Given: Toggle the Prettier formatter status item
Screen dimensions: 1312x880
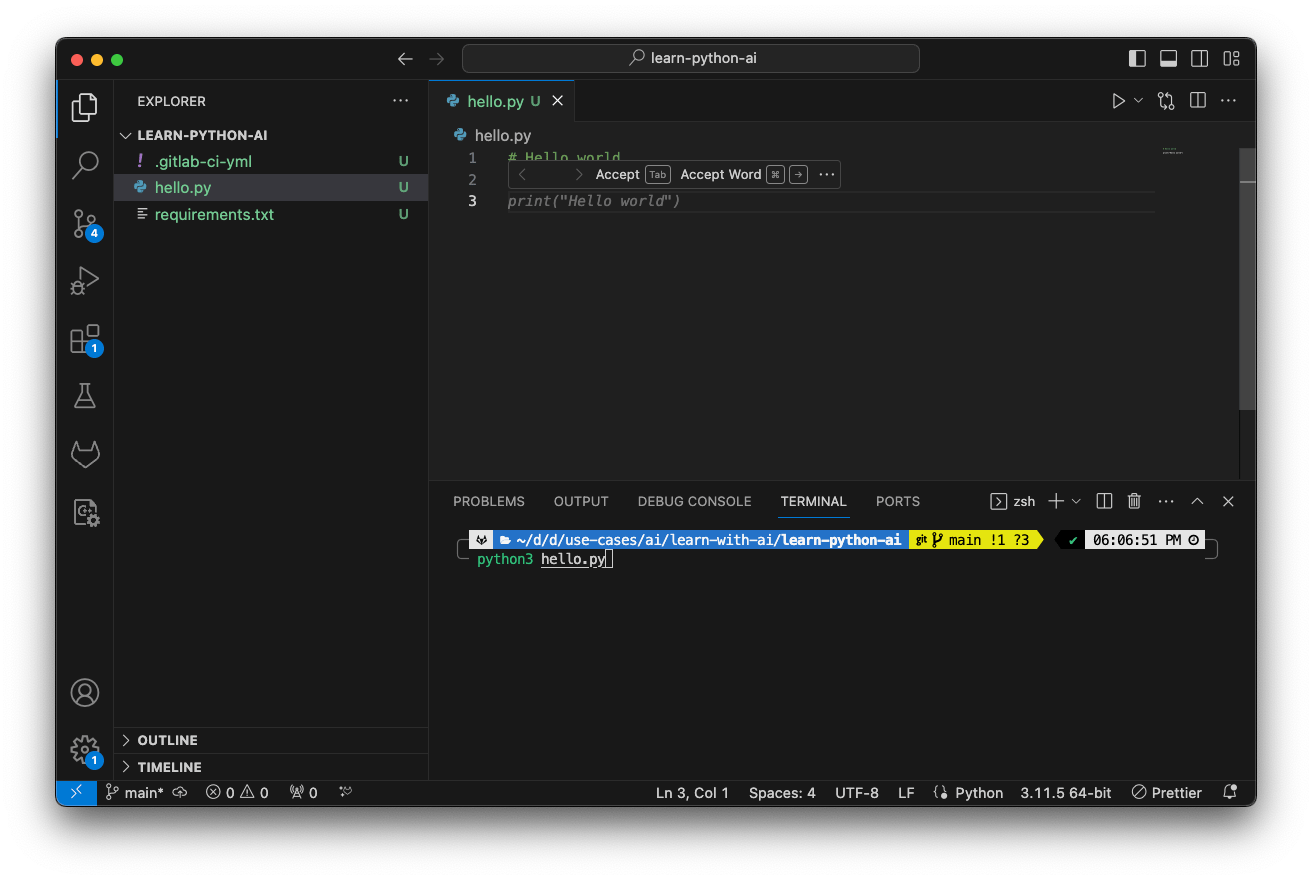Looking at the screenshot, I should [1166, 792].
